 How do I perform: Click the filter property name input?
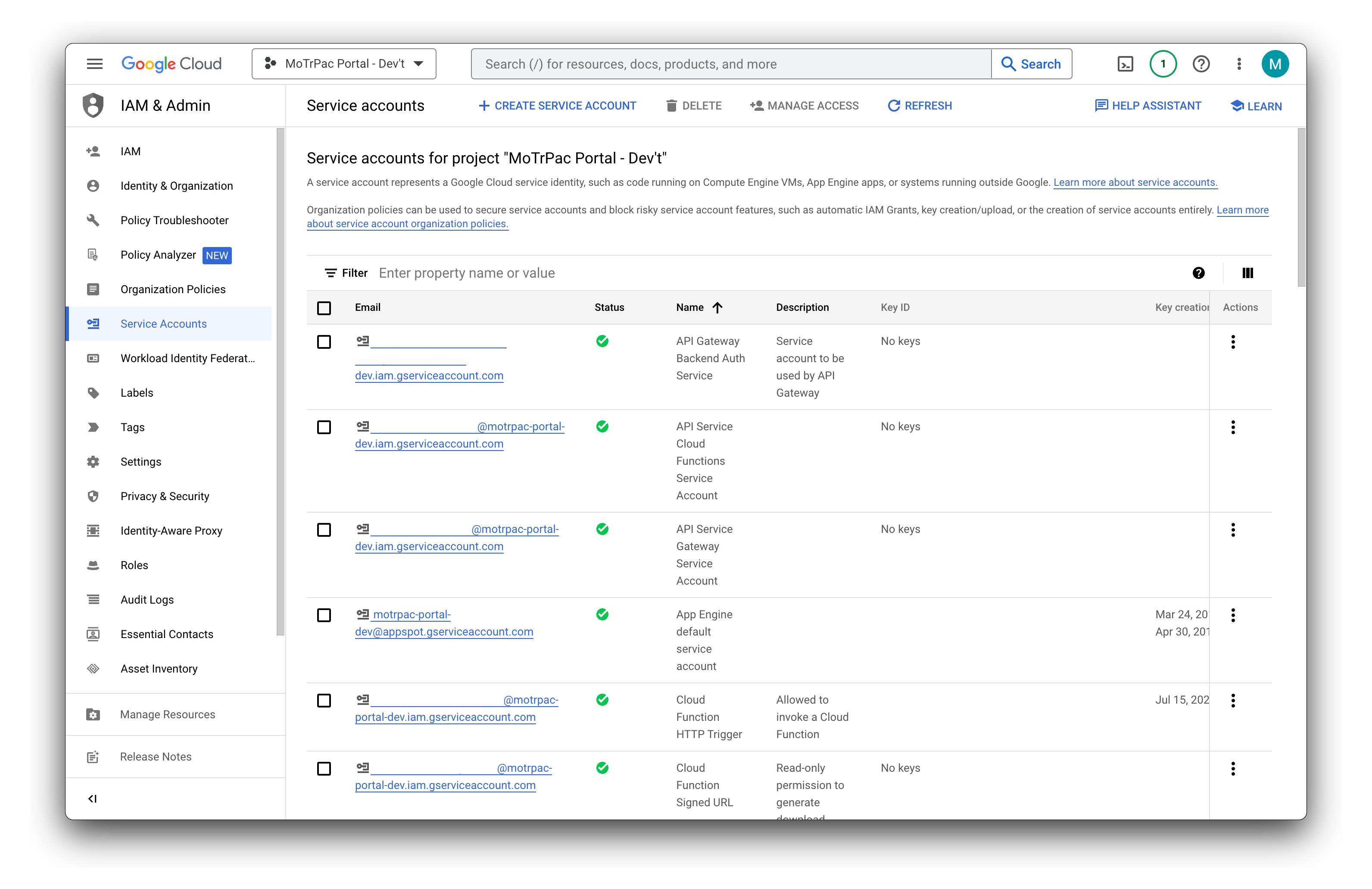click(x=778, y=273)
